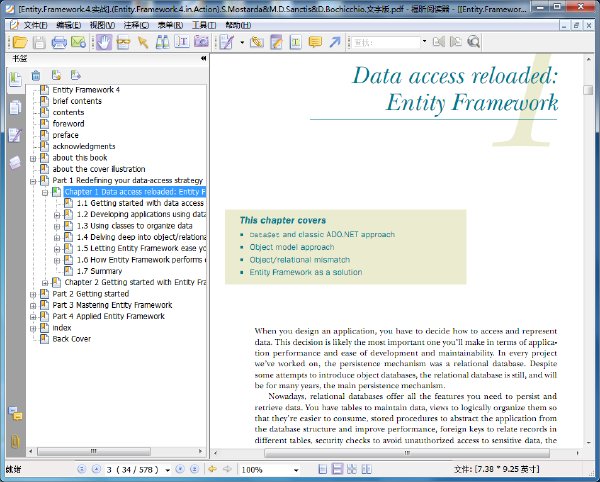This screenshot has height=482, width=600.
Task: Go to the next page
Action: point(179,469)
